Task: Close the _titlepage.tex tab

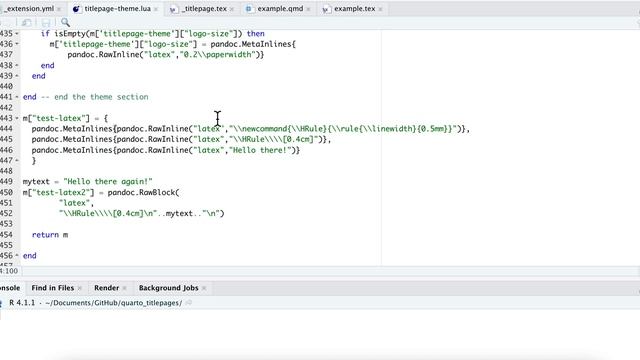Action: coord(232,9)
